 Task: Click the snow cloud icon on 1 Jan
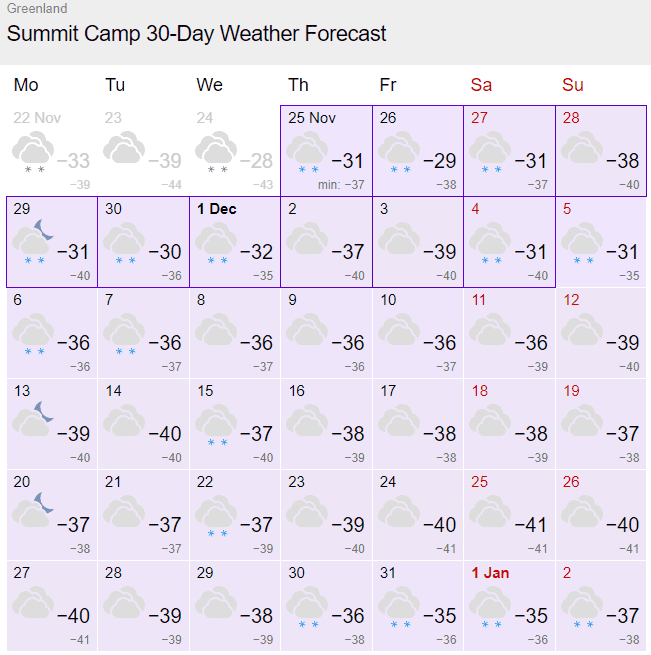490,607
